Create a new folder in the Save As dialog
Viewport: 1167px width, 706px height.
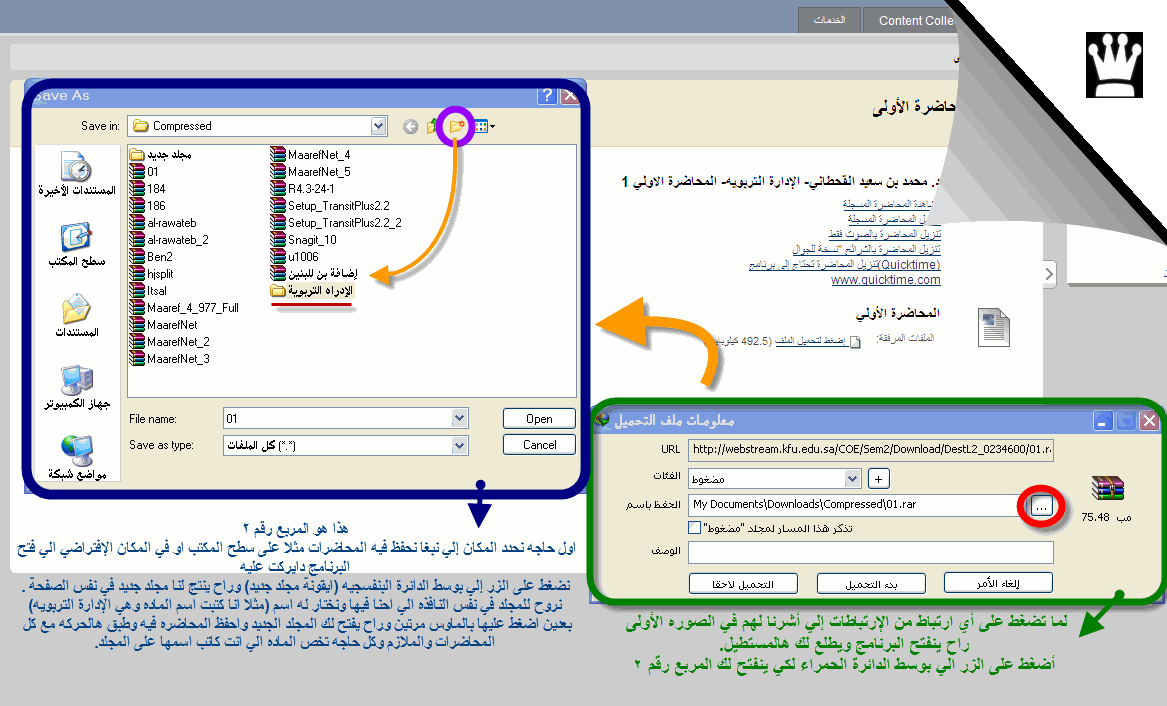[456, 126]
